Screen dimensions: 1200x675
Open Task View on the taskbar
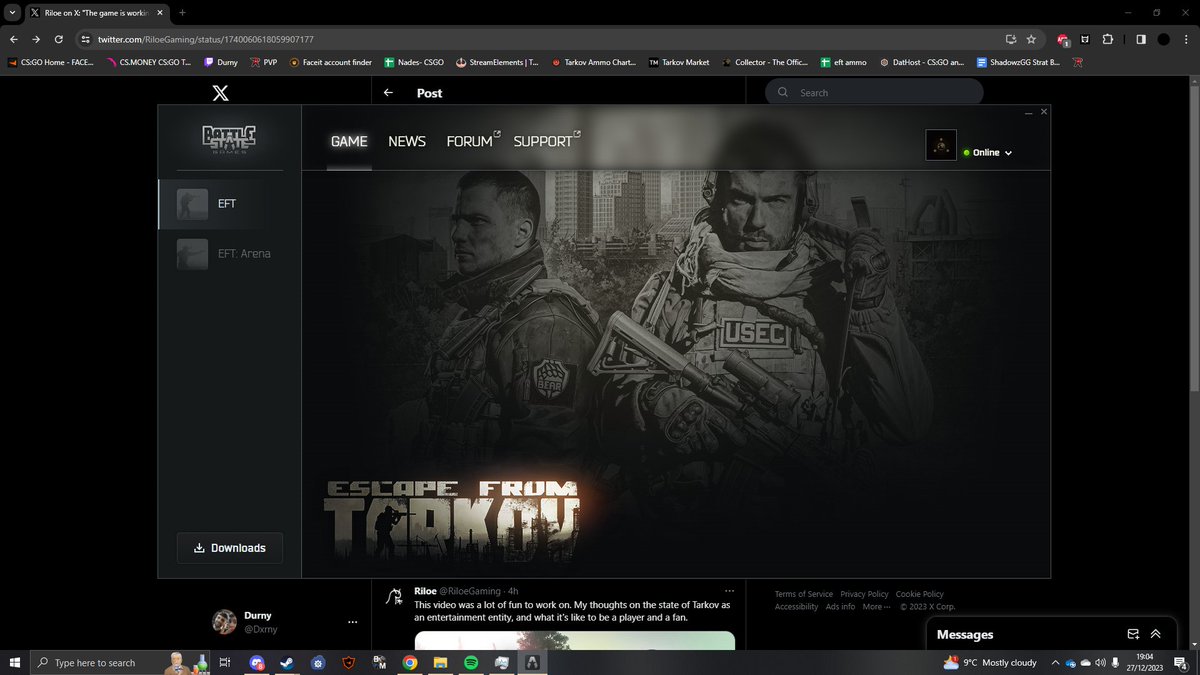click(225, 662)
